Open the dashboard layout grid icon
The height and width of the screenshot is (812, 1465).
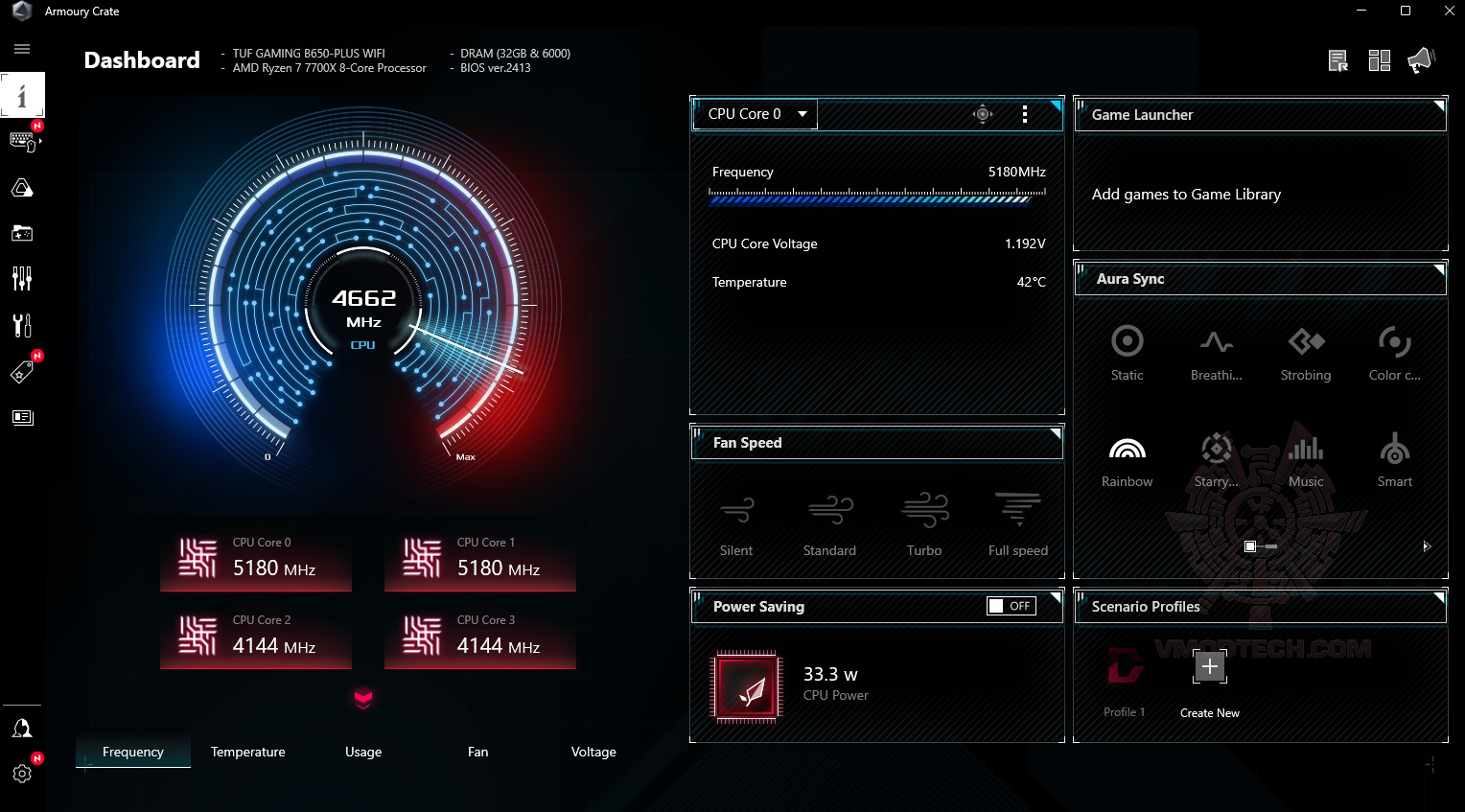click(1380, 61)
